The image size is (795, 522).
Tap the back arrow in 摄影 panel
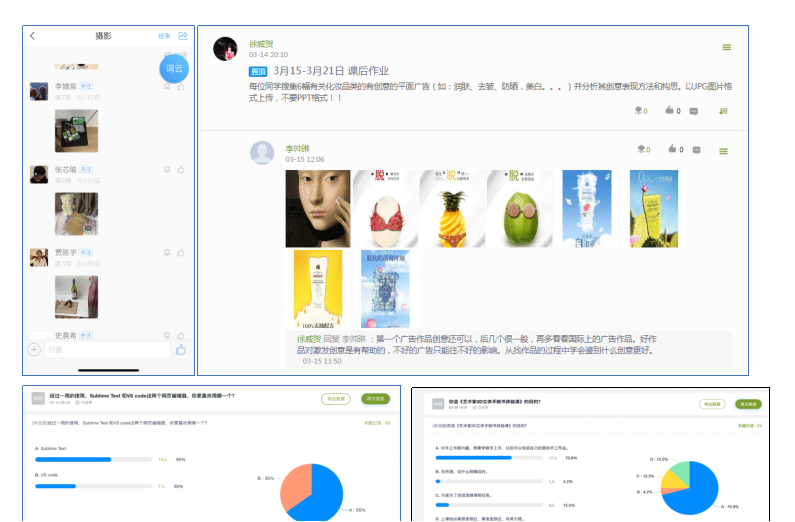click(x=33, y=36)
